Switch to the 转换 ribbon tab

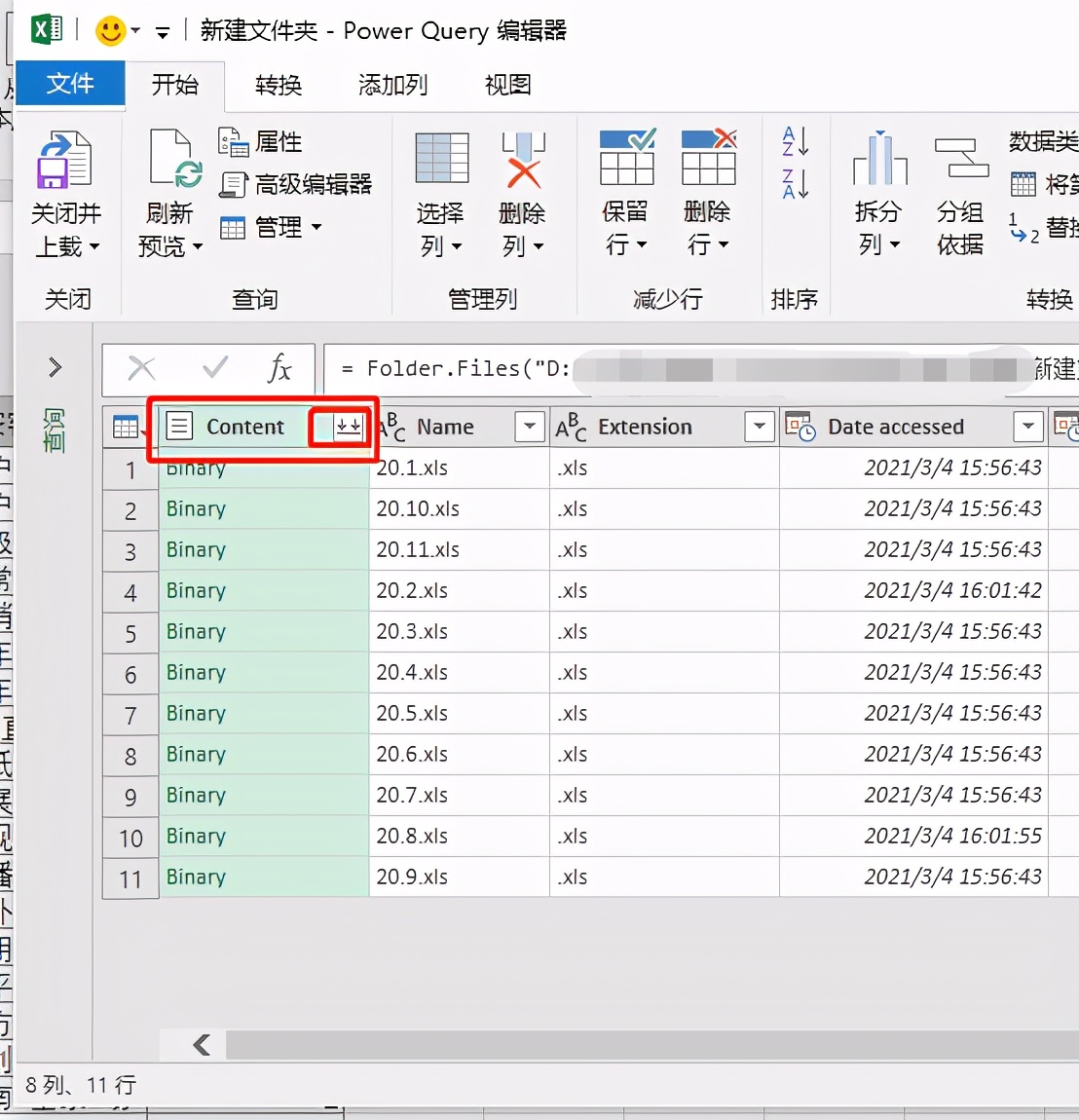pos(279,85)
